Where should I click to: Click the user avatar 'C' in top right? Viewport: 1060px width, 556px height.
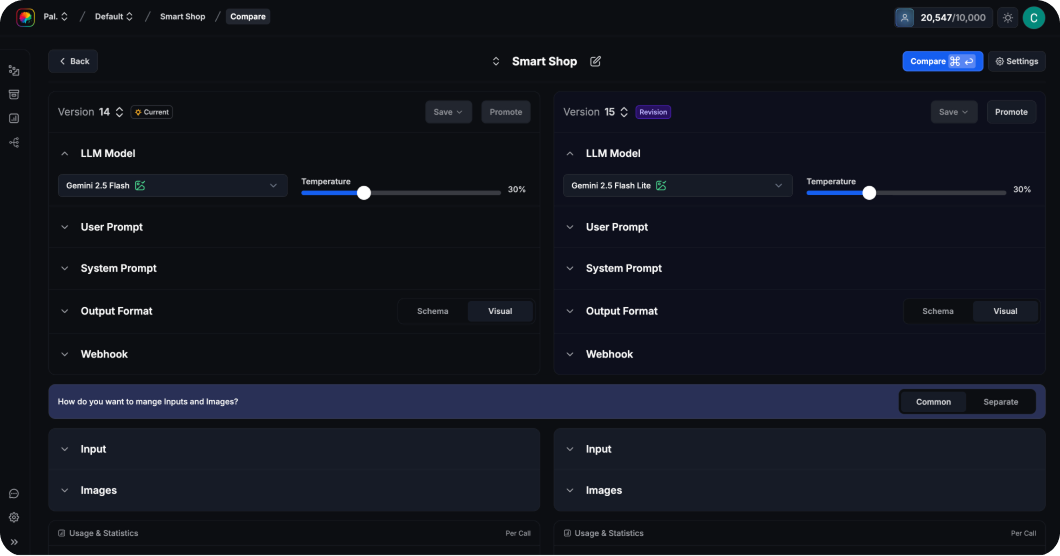1033,17
